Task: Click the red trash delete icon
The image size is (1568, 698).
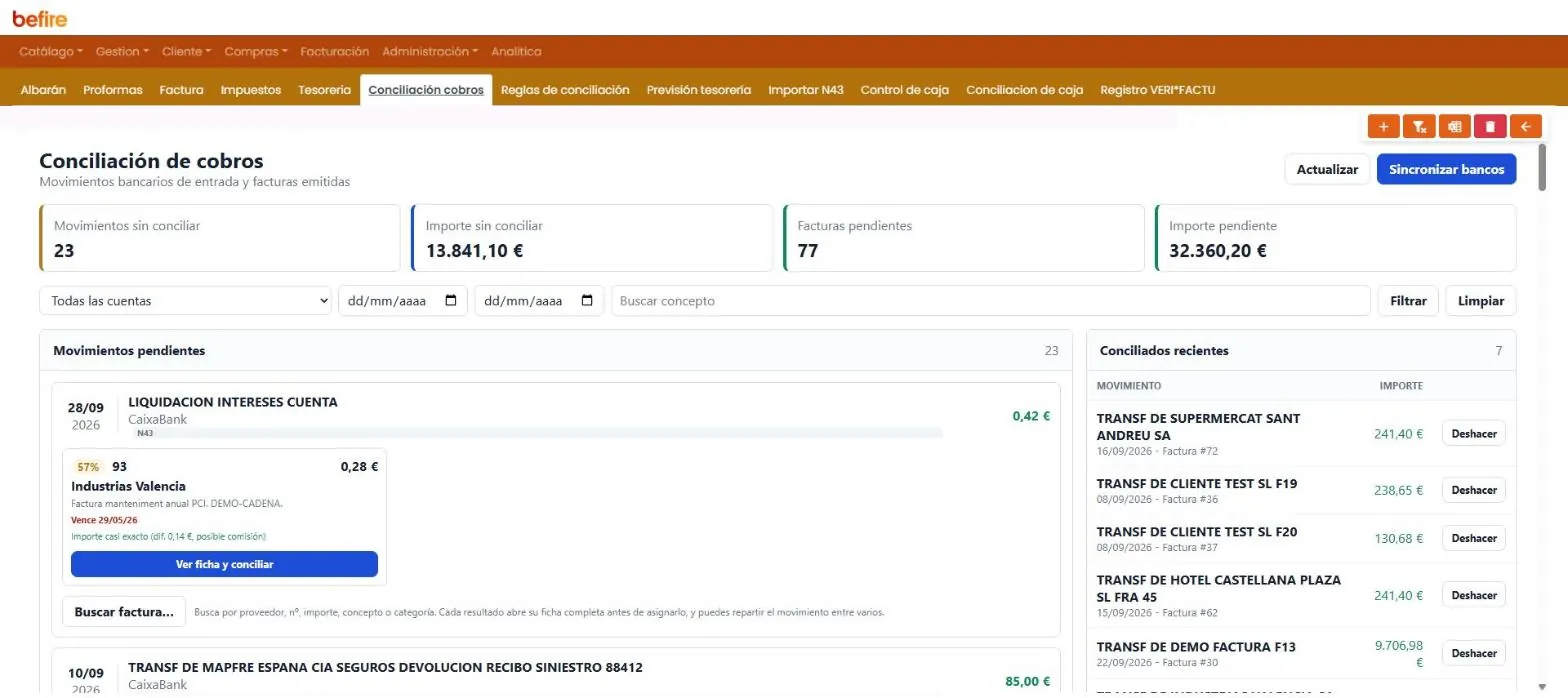Action: pyautogui.click(x=1490, y=127)
